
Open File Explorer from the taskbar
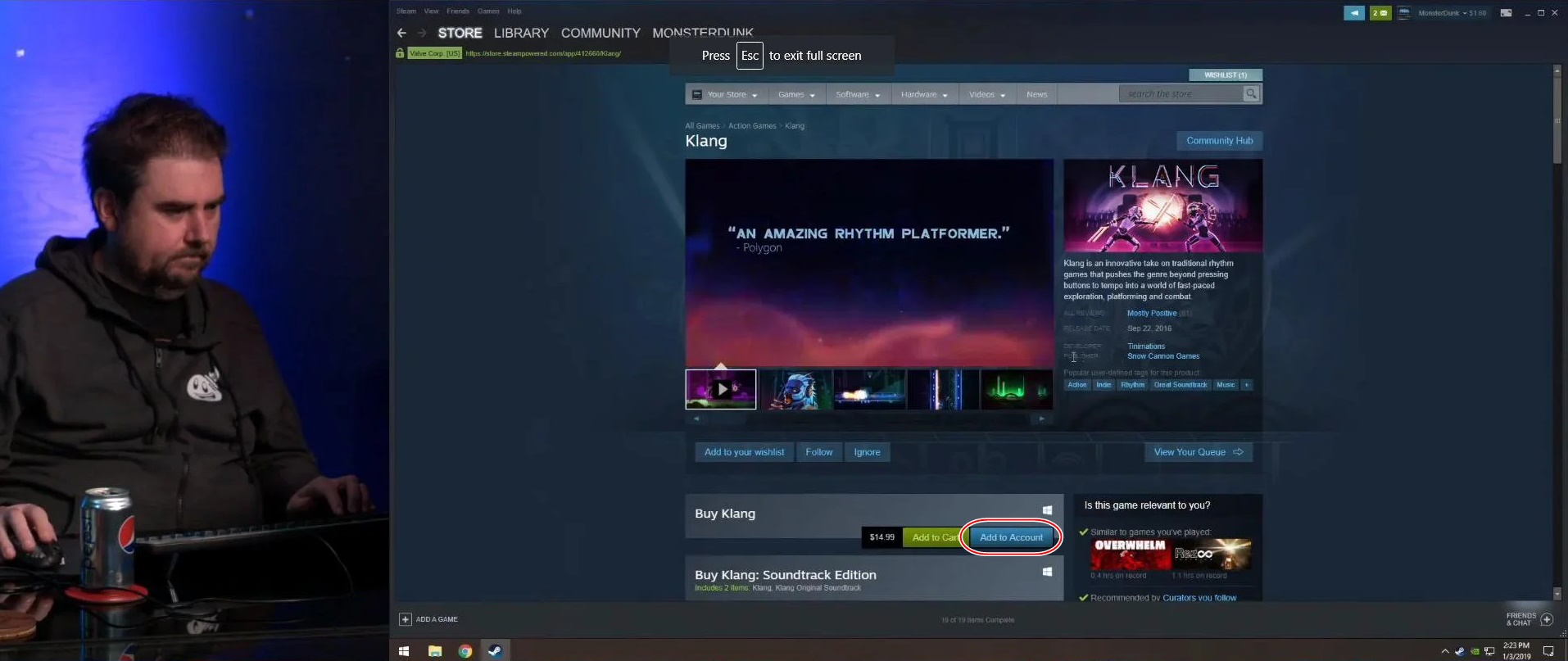coord(435,651)
